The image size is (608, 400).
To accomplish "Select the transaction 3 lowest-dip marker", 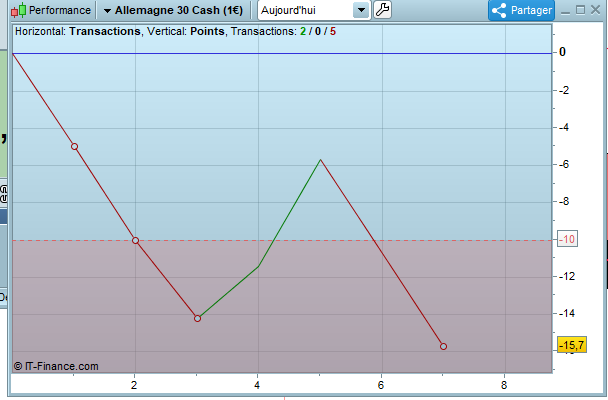I will [x=197, y=318].
